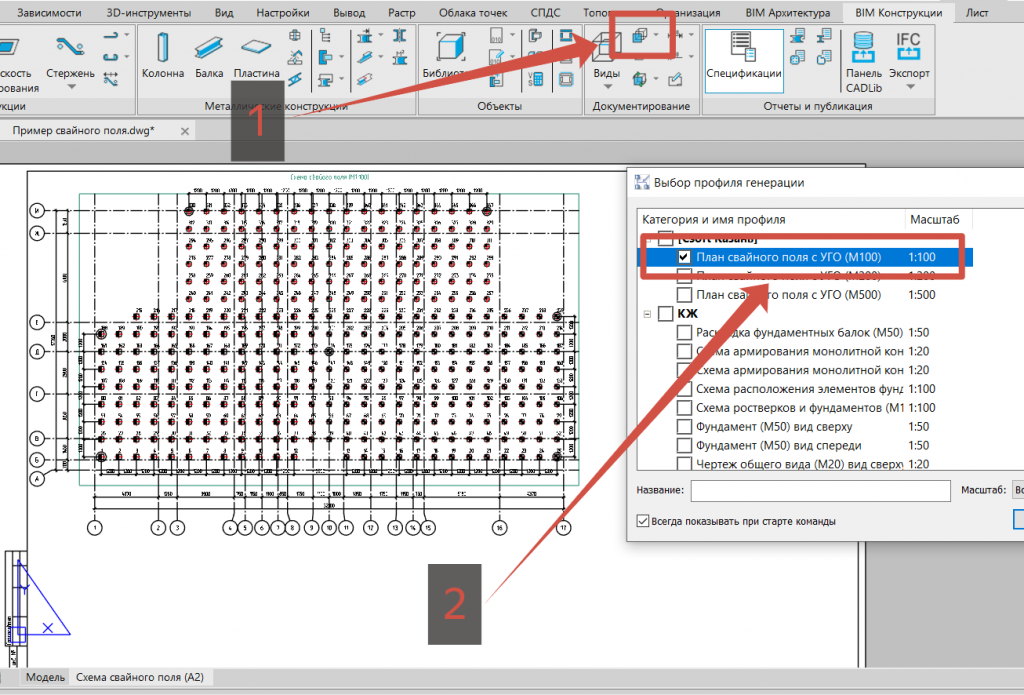Image resolution: width=1024 pixels, height=695 pixels.
Task: Check the КЖ category checkbox
Action: (665, 314)
